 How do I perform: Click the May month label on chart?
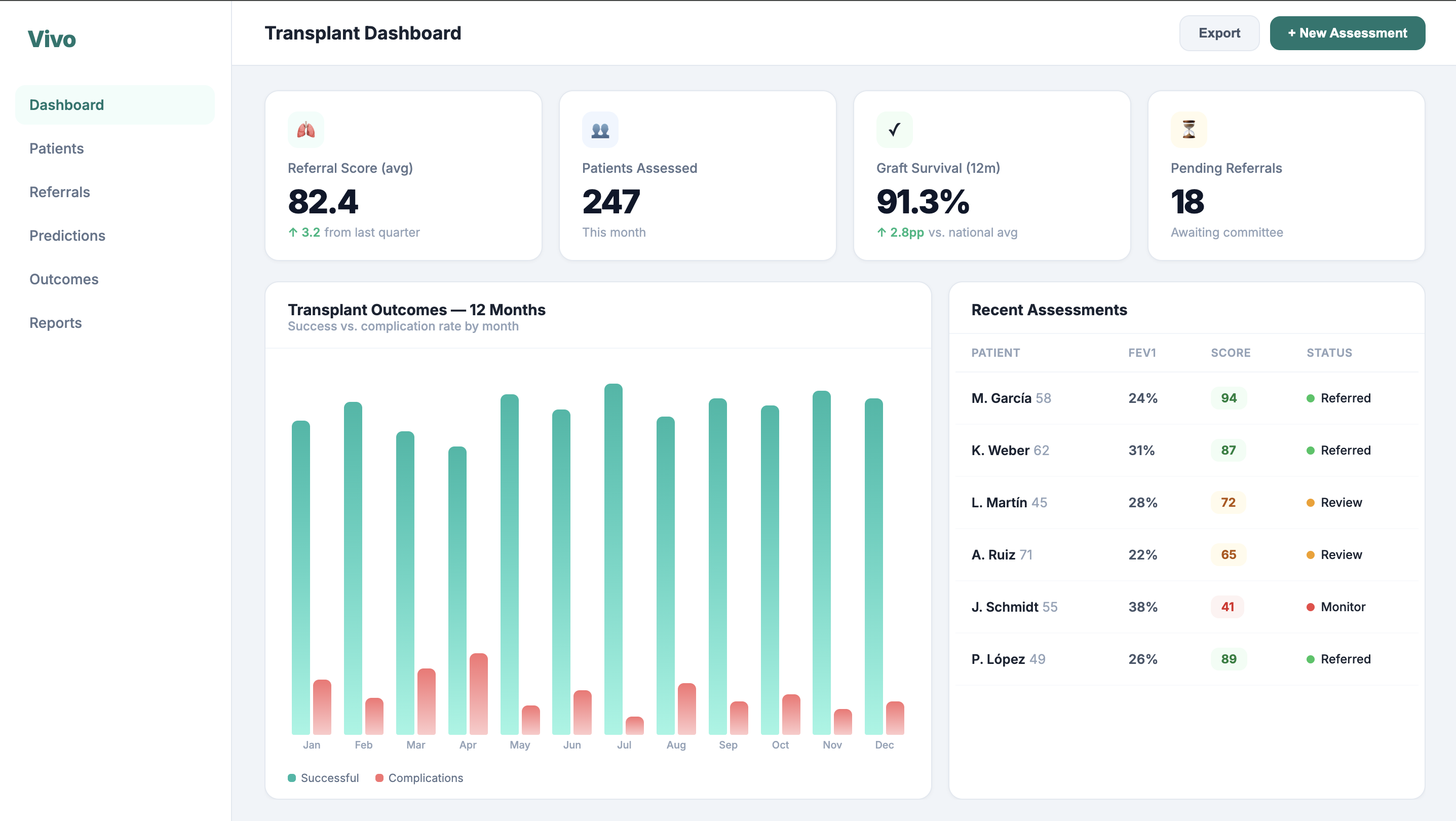[x=519, y=745]
